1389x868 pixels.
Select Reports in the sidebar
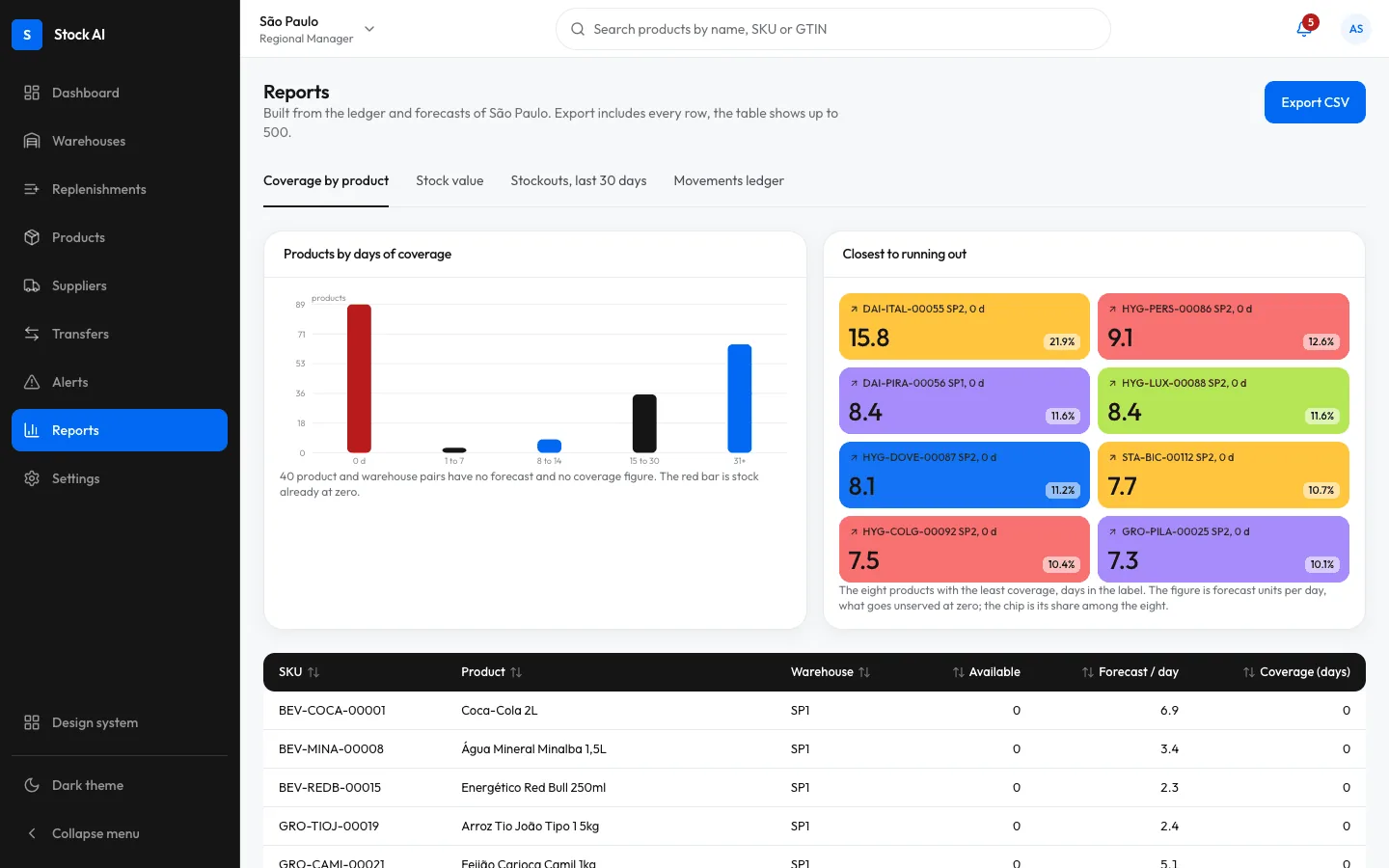[x=120, y=430]
